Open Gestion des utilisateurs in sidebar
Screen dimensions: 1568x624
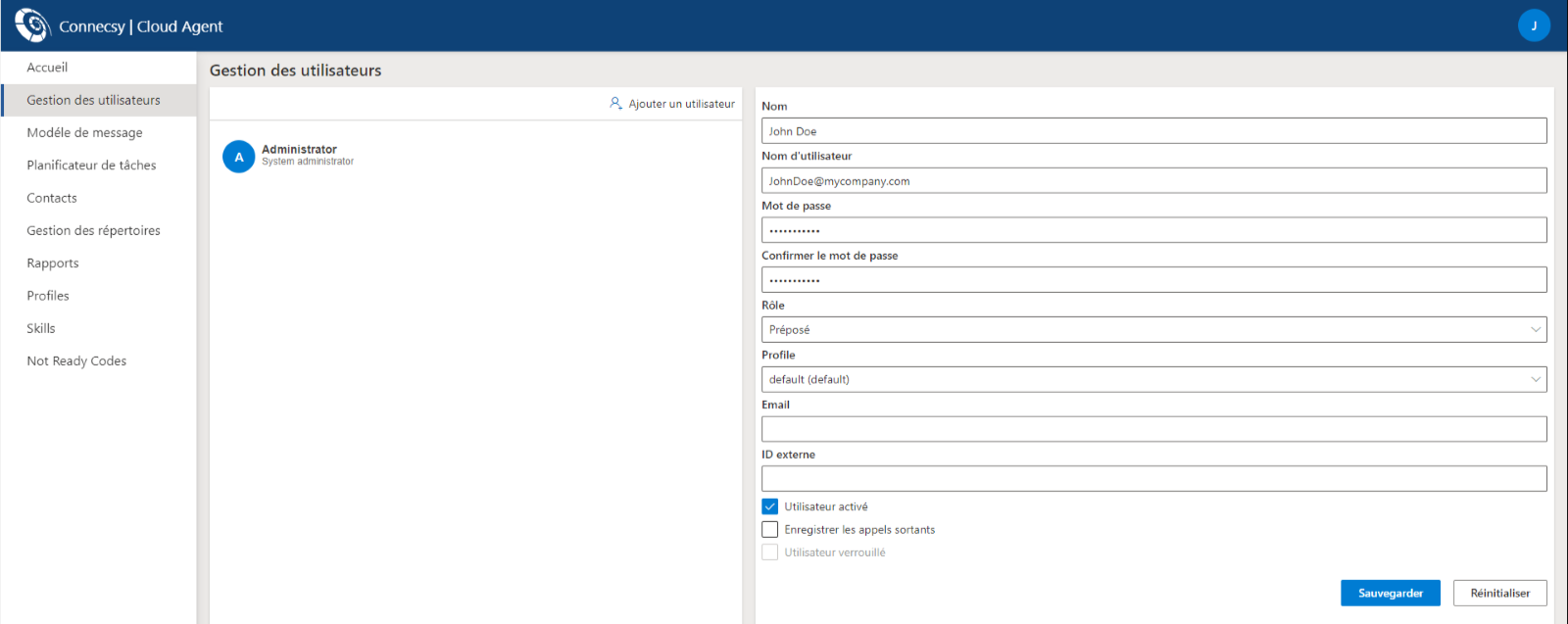[x=98, y=100]
